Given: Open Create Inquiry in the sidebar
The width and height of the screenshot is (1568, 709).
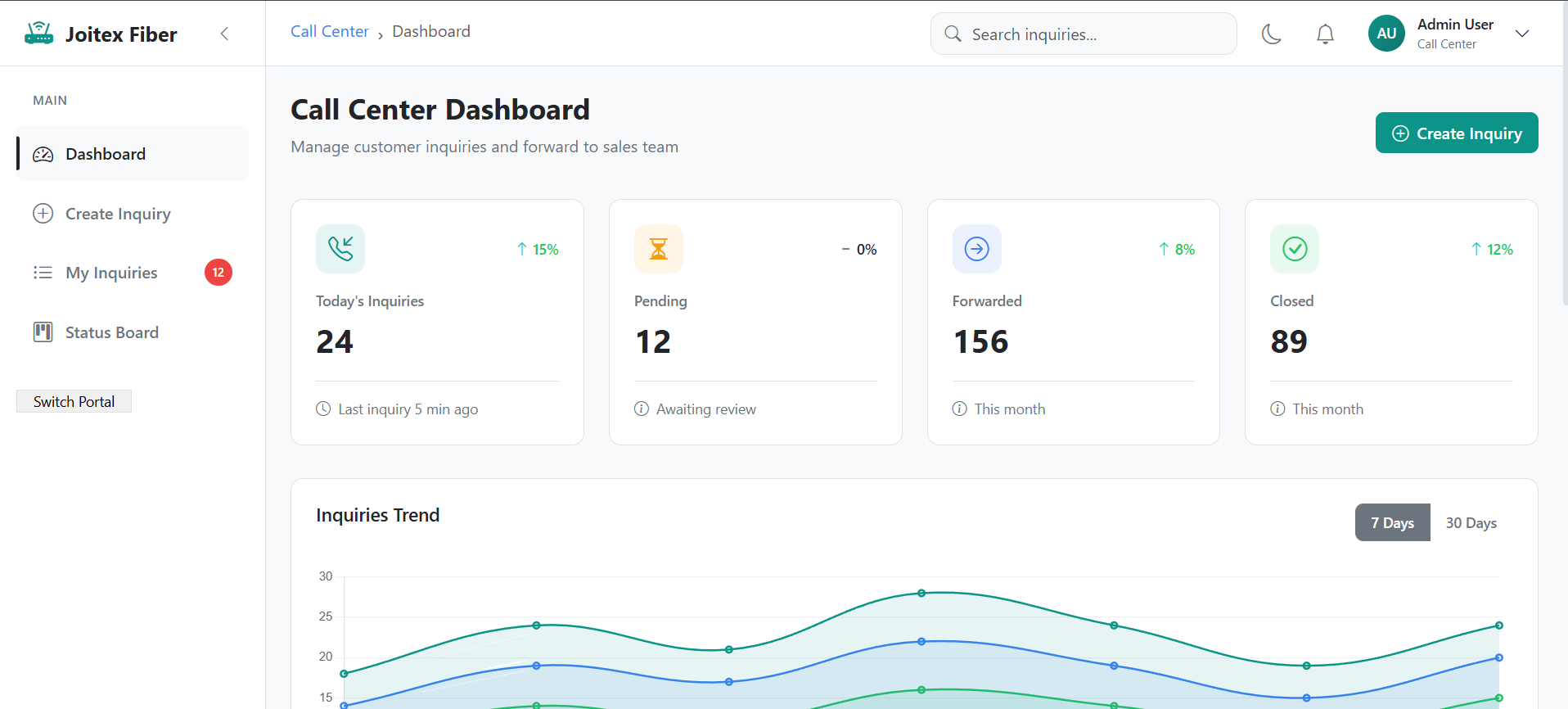Looking at the screenshot, I should click(133, 214).
